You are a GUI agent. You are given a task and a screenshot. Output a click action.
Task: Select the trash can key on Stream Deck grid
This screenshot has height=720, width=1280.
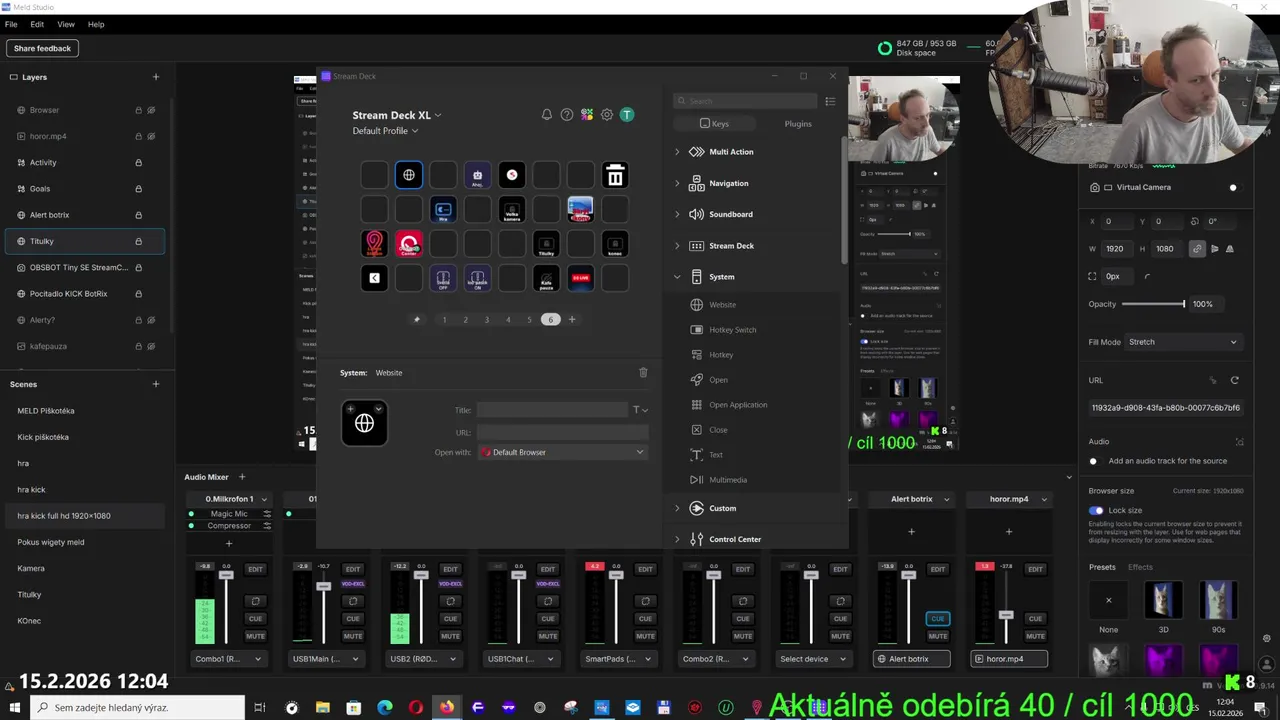(x=615, y=176)
